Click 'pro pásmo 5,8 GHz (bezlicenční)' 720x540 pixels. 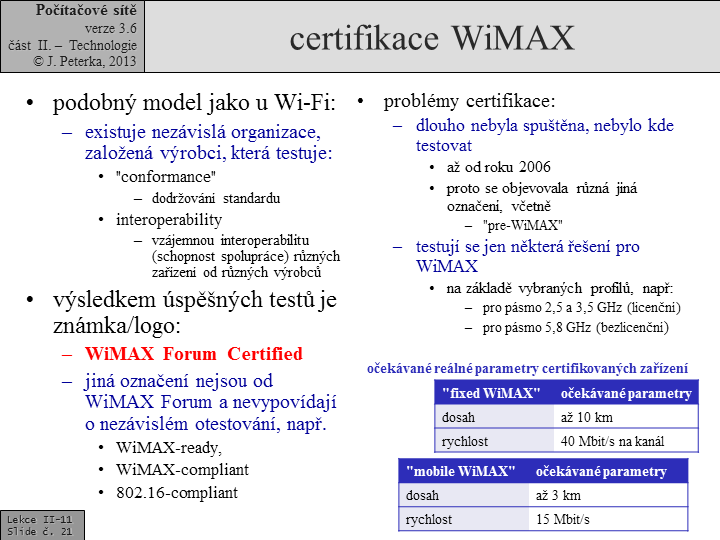pos(575,327)
